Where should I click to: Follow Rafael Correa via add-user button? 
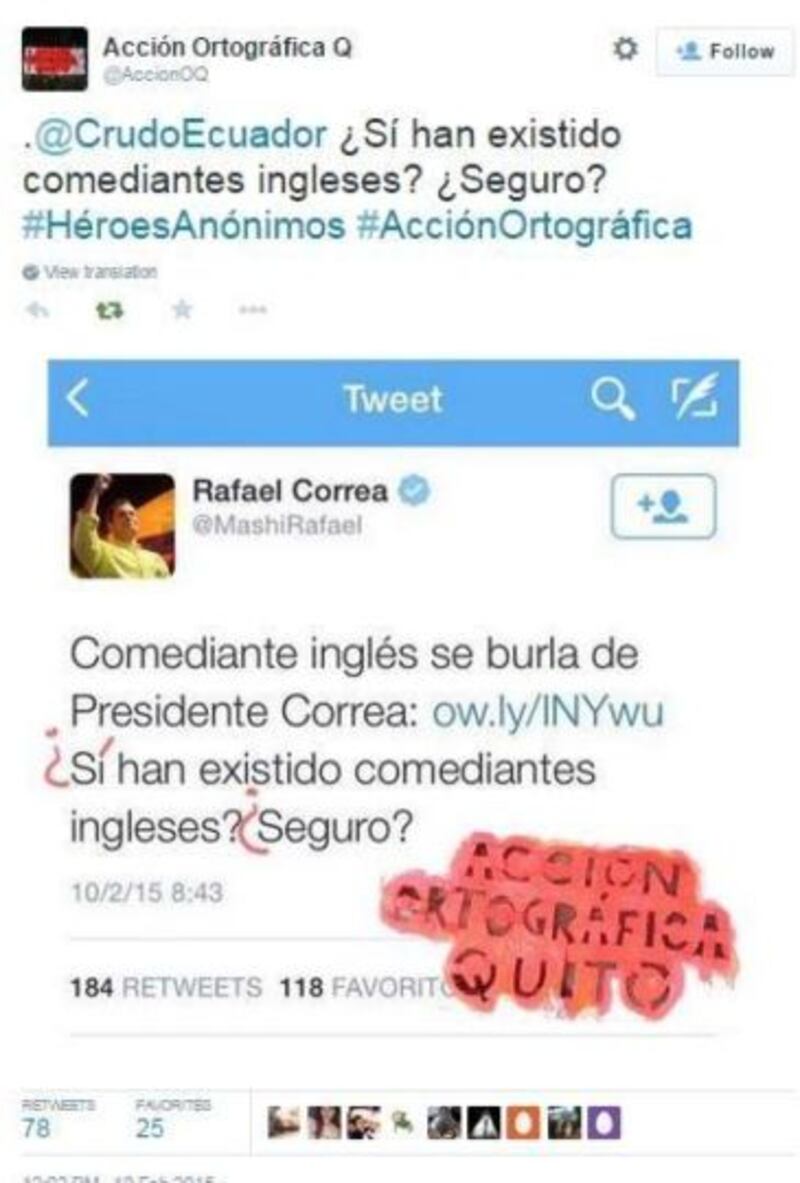point(663,506)
